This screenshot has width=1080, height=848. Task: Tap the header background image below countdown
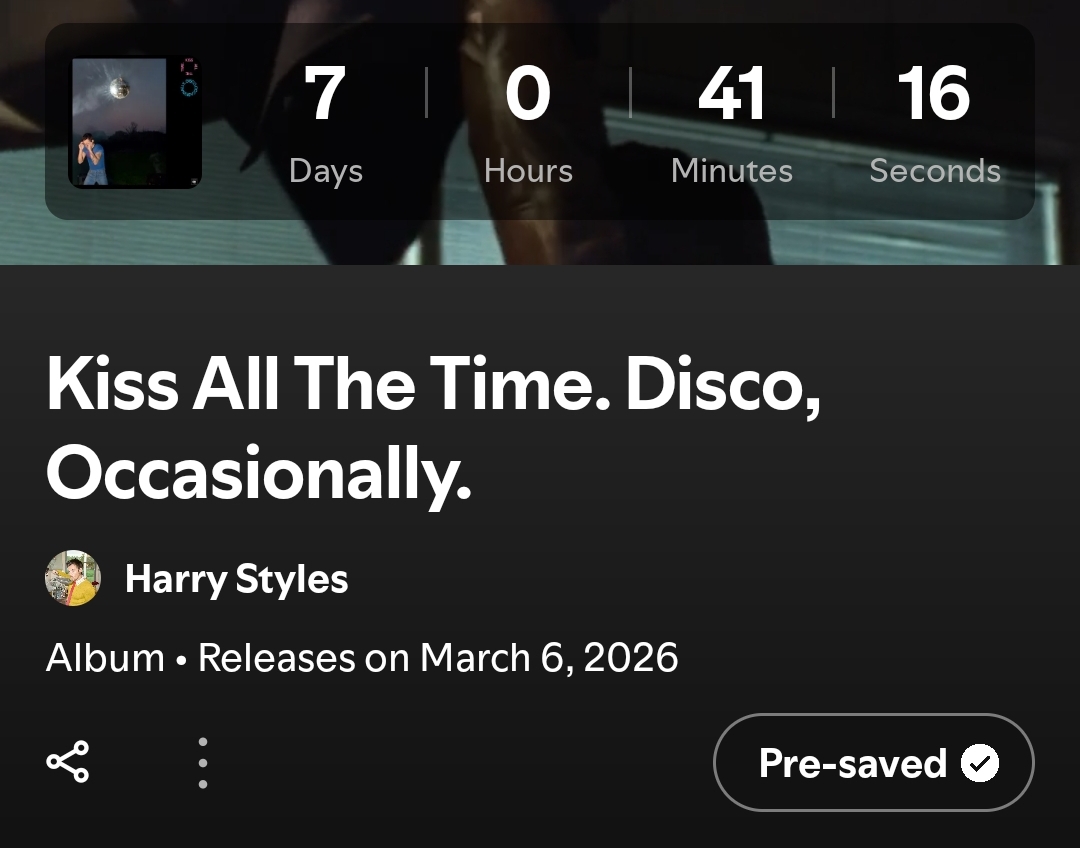pyautogui.click(x=540, y=242)
